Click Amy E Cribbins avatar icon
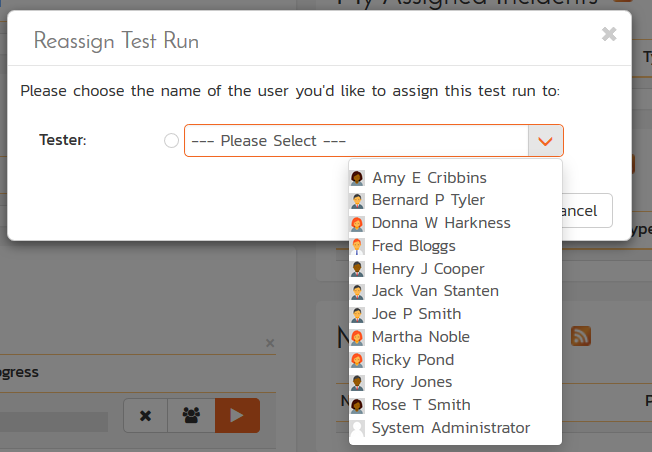 [x=357, y=178]
